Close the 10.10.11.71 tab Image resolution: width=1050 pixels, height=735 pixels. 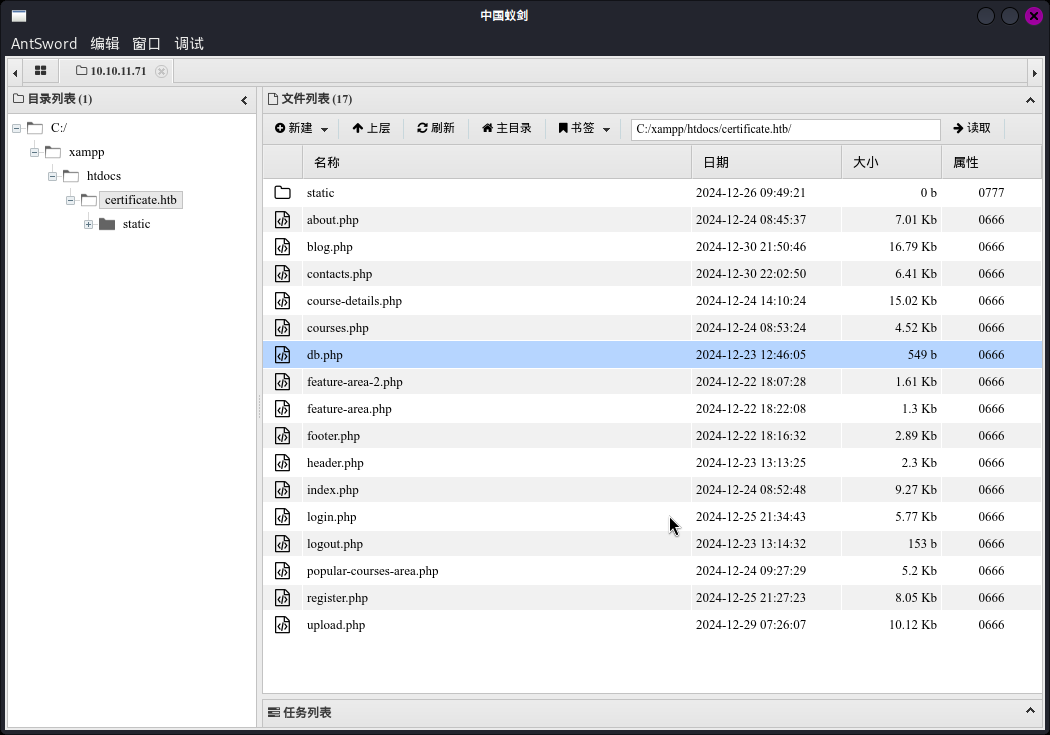pyautogui.click(x=161, y=71)
